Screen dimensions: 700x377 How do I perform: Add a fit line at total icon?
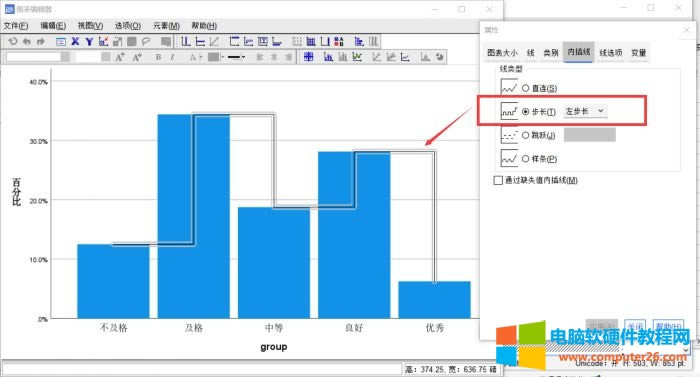point(377,57)
